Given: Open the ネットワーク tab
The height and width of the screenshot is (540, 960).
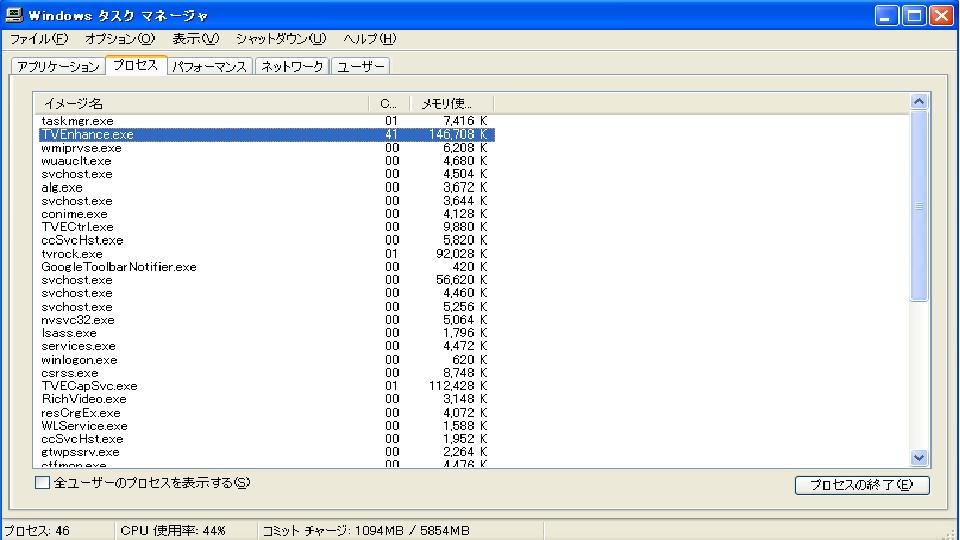Looking at the screenshot, I should point(292,66).
